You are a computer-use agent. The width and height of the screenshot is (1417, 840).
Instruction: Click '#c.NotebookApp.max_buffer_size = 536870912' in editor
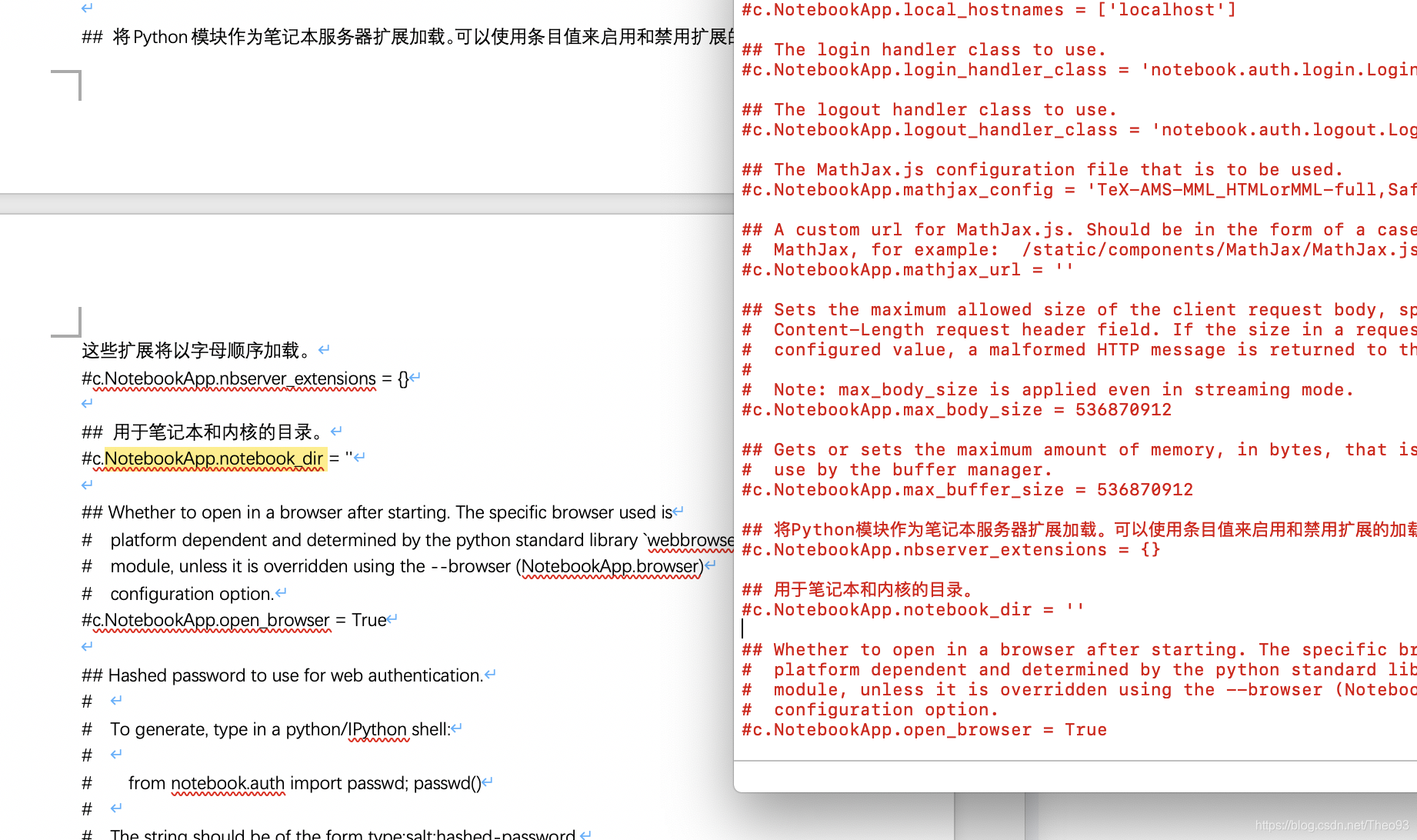click(x=967, y=490)
